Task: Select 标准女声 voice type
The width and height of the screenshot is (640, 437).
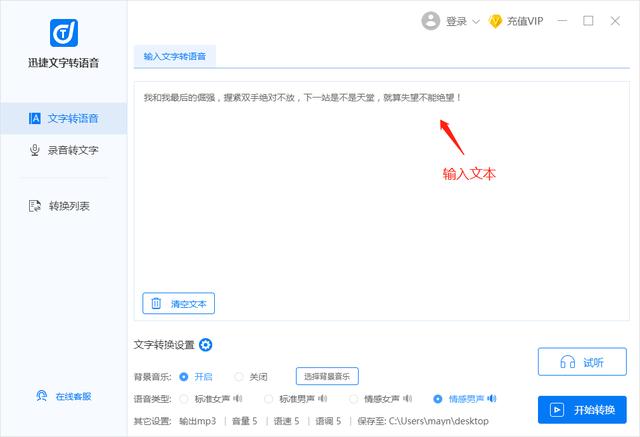Action: click(x=207, y=399)
